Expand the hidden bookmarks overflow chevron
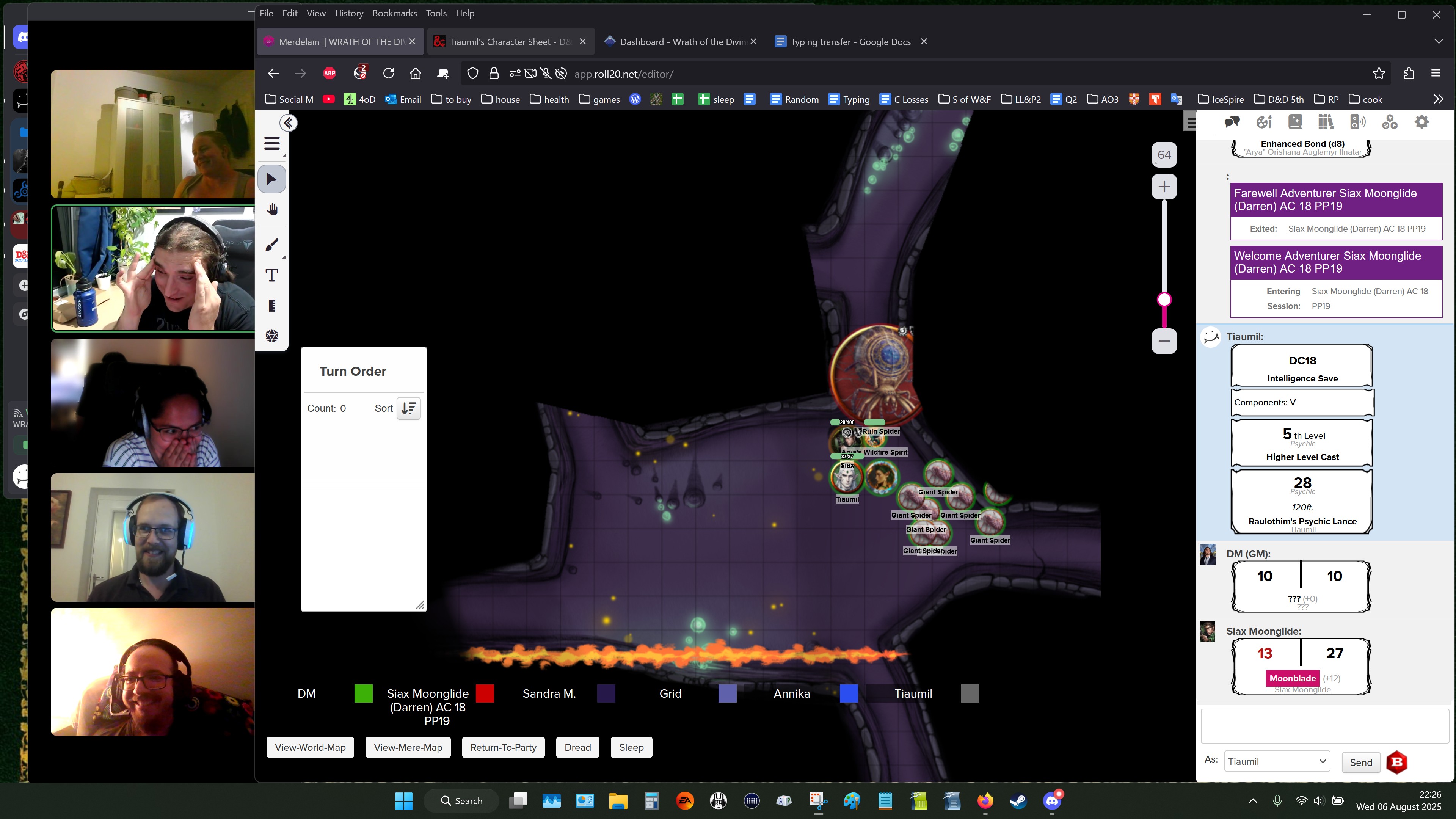Image resolution: width=1456 pixels, height=819 pixels. click(1438, 99)
